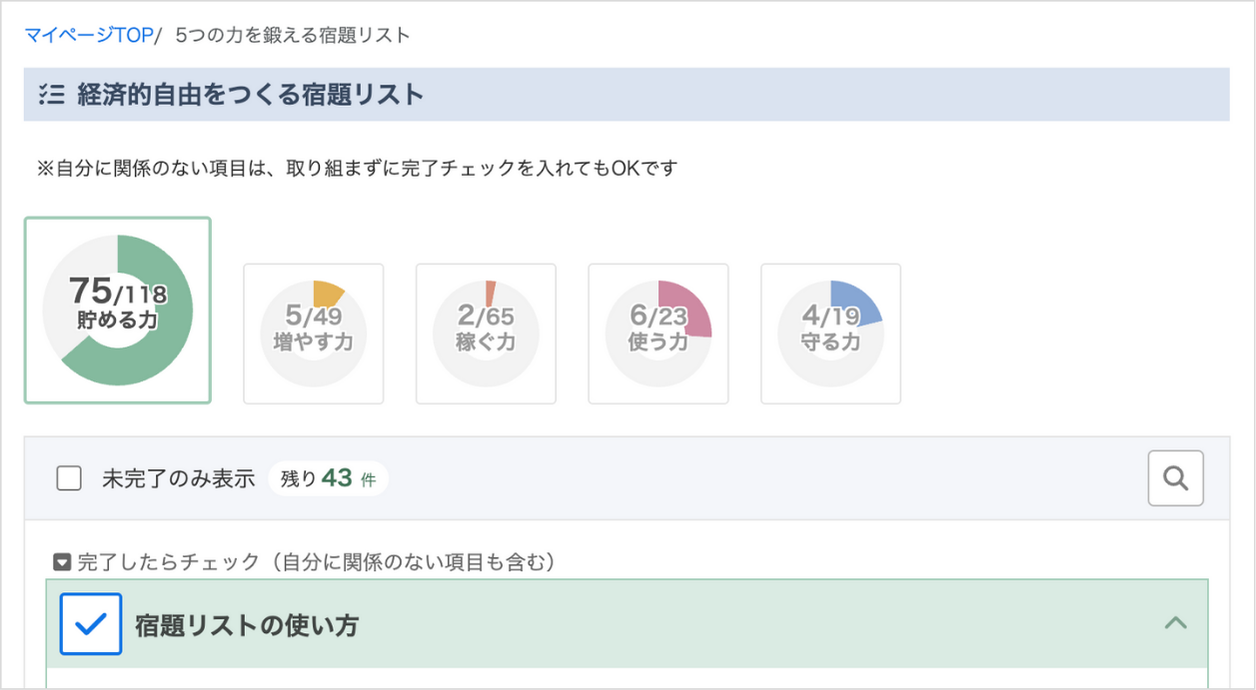
Task: Open search with the magnifier button
Action: click(x=1175, y=479)
